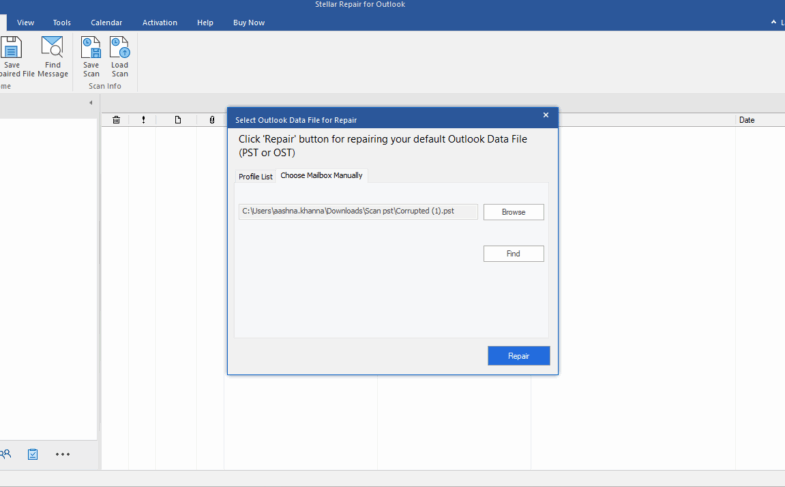Open the Tools menu
Viewport: 785px width, 487px height.
(x=62, y=23)
